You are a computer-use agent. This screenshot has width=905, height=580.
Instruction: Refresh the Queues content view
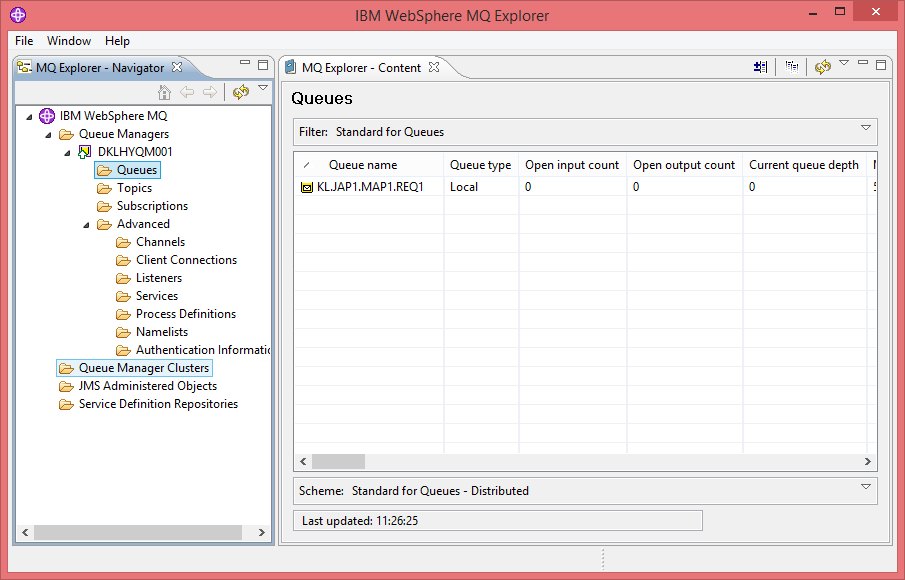[x=822, y=66]
